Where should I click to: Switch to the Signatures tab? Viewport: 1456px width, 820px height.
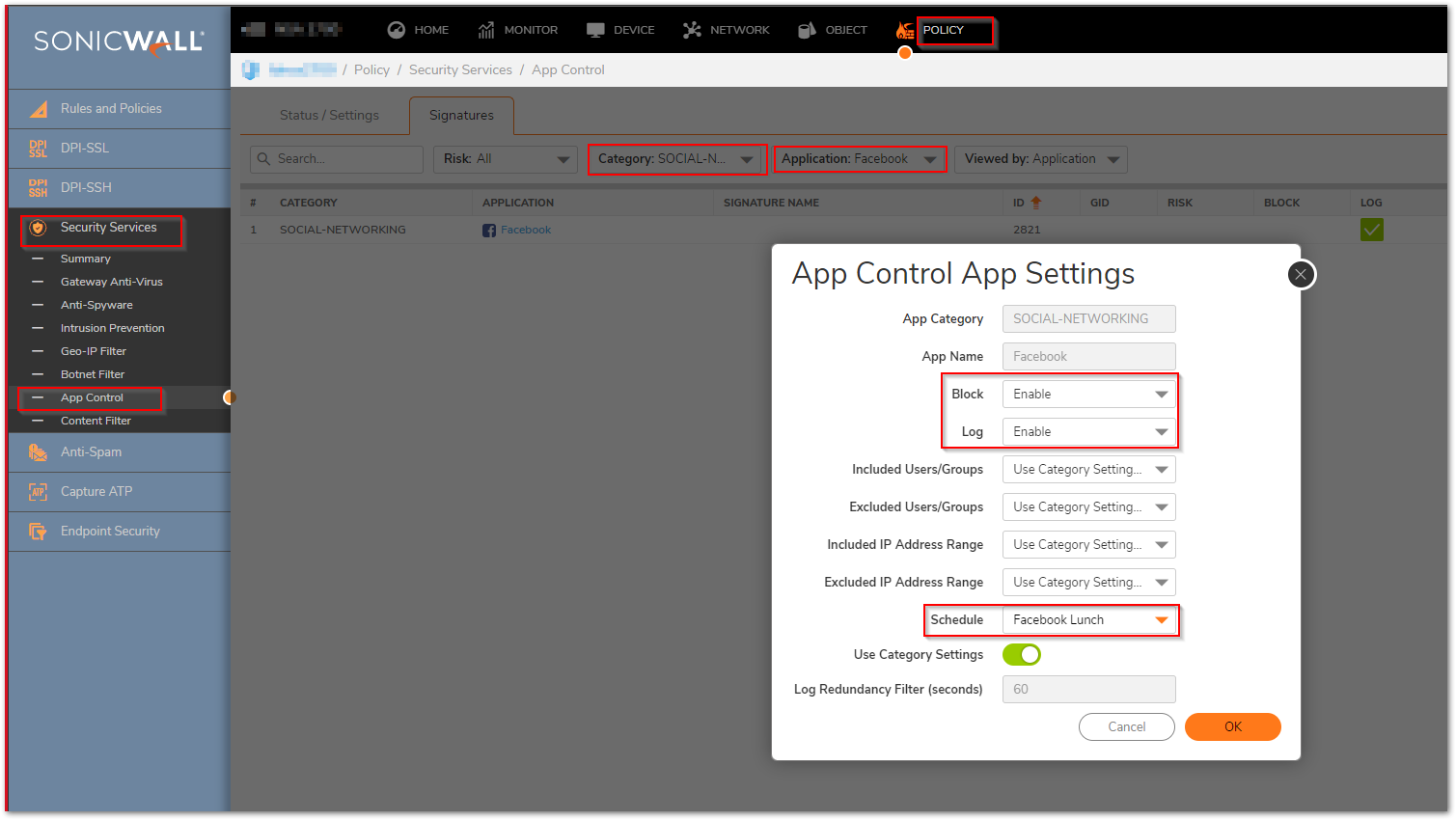pyautogui.click(x=461, y=116)
